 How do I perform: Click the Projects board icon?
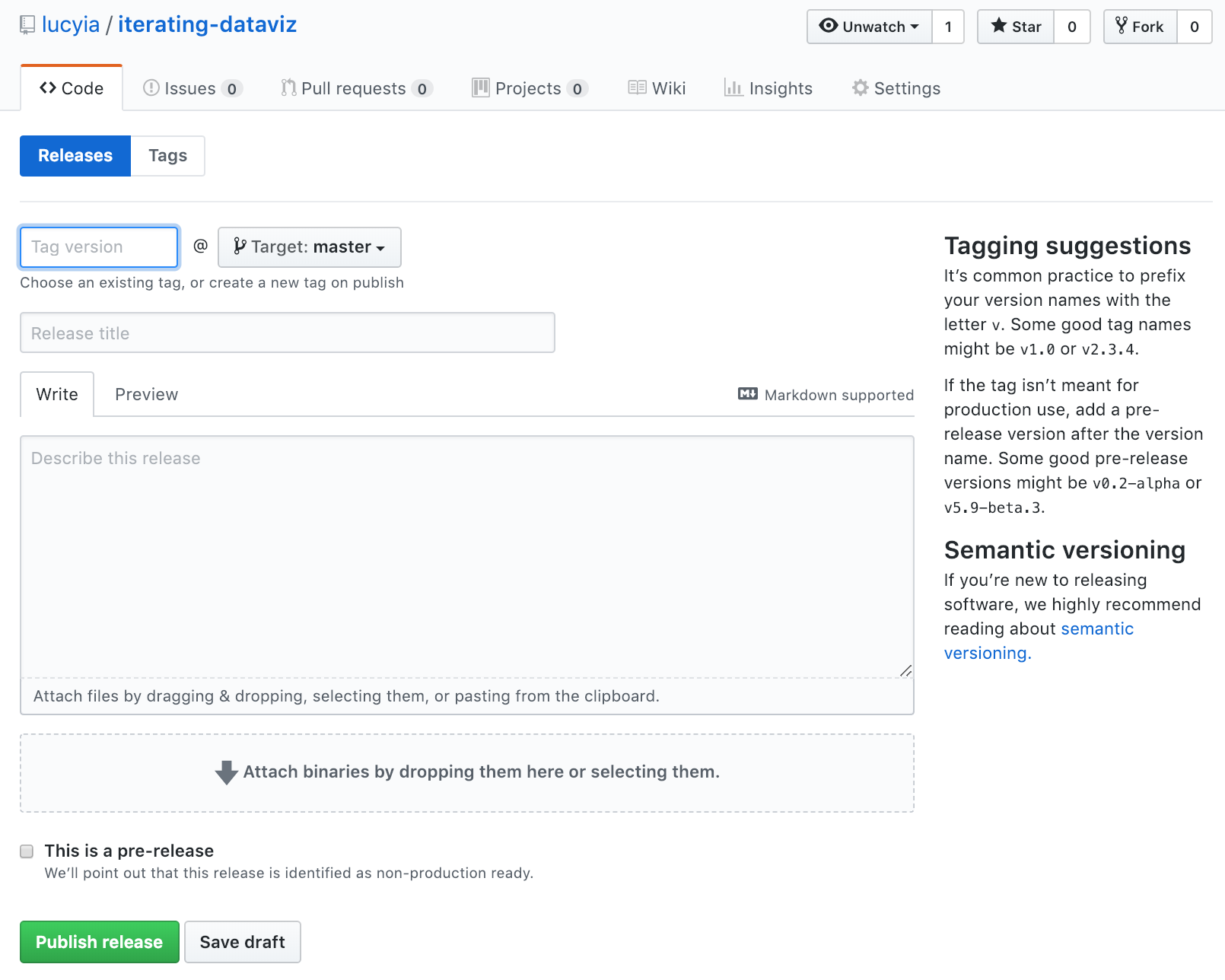pos(481,87)
